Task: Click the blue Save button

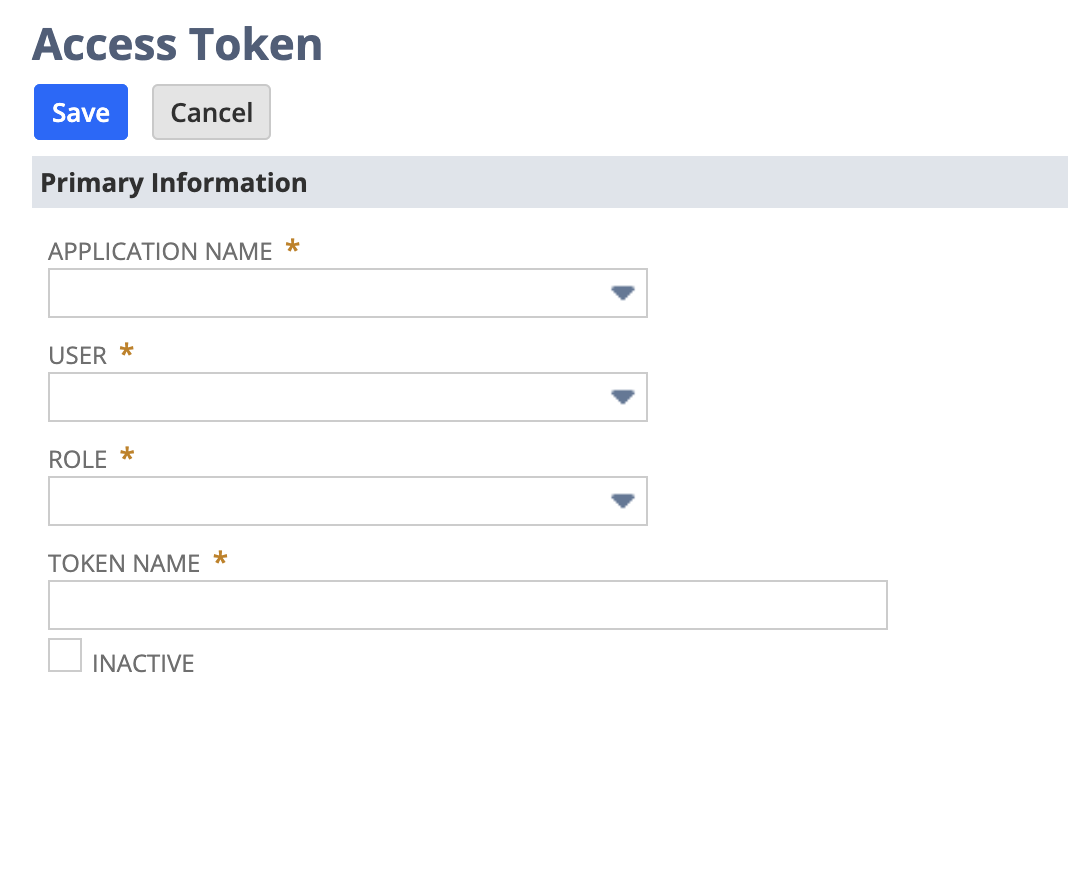Action: 81,112
